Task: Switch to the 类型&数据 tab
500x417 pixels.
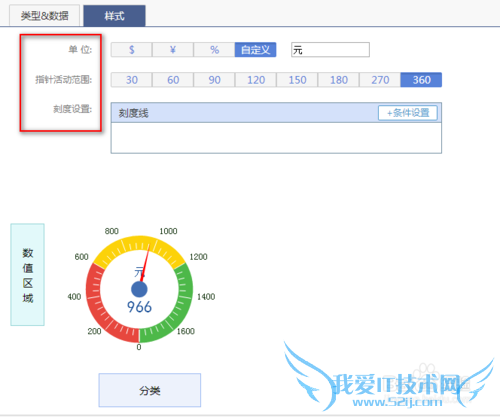Action: [x=45, y=15]
